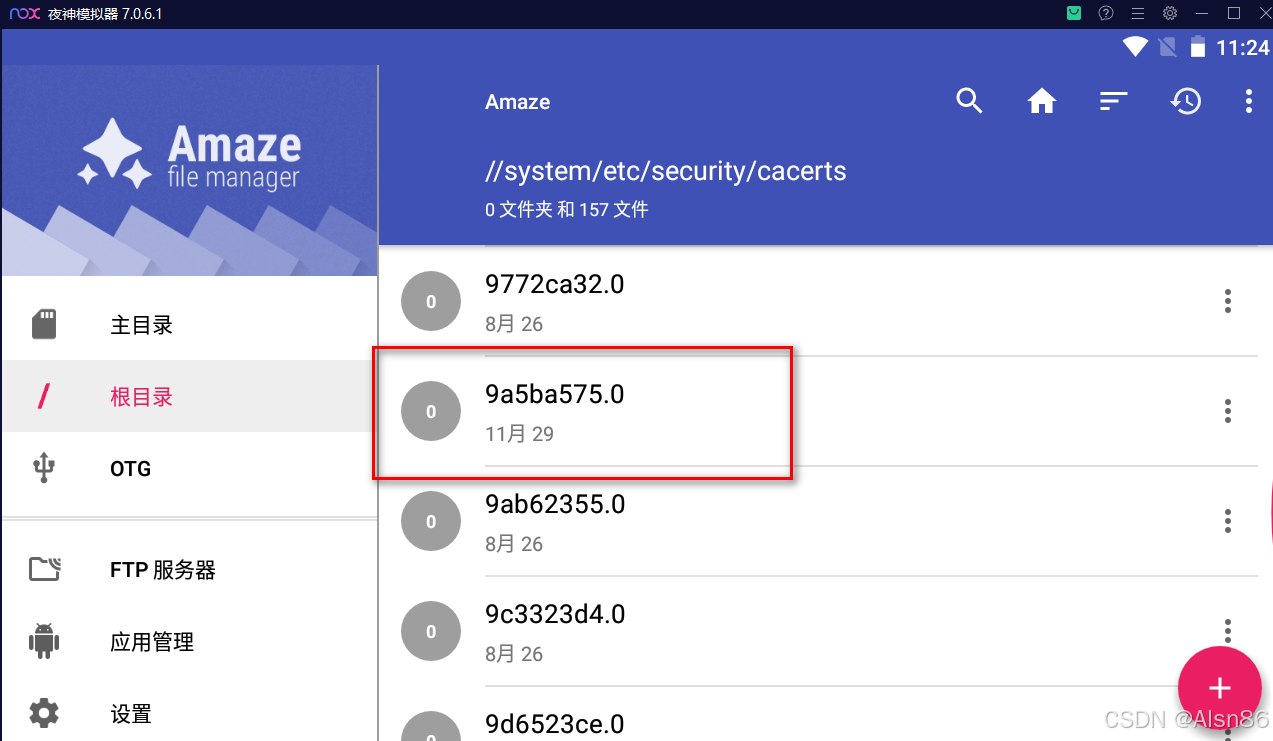The width and height of the screenshot is (1273, 741).
Task: Open 主目录 in the sidebar
Action: [189, 325]
